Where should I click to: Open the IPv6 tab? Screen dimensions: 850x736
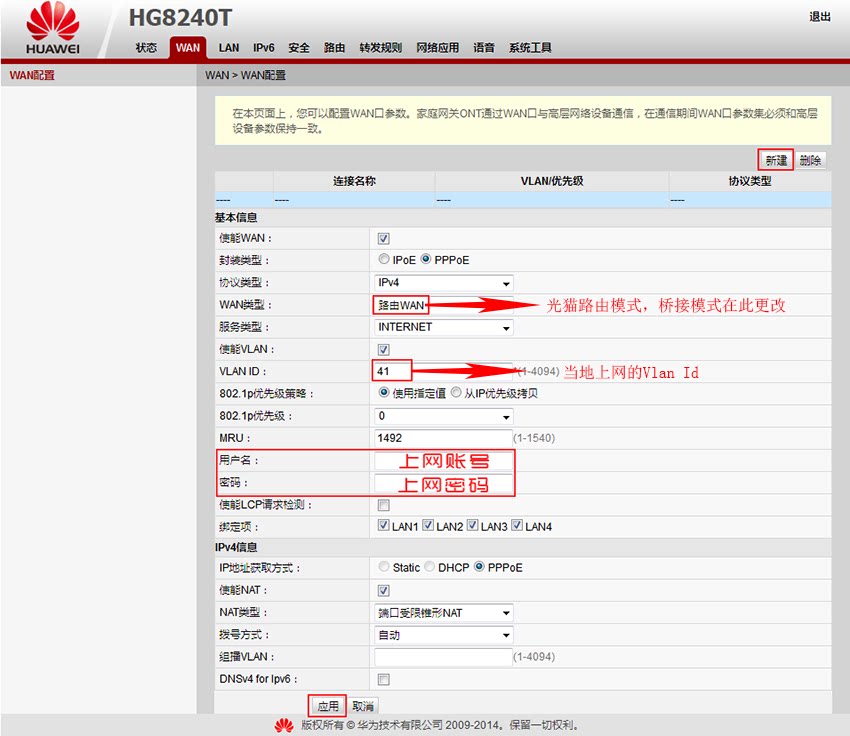click(263, 48)
